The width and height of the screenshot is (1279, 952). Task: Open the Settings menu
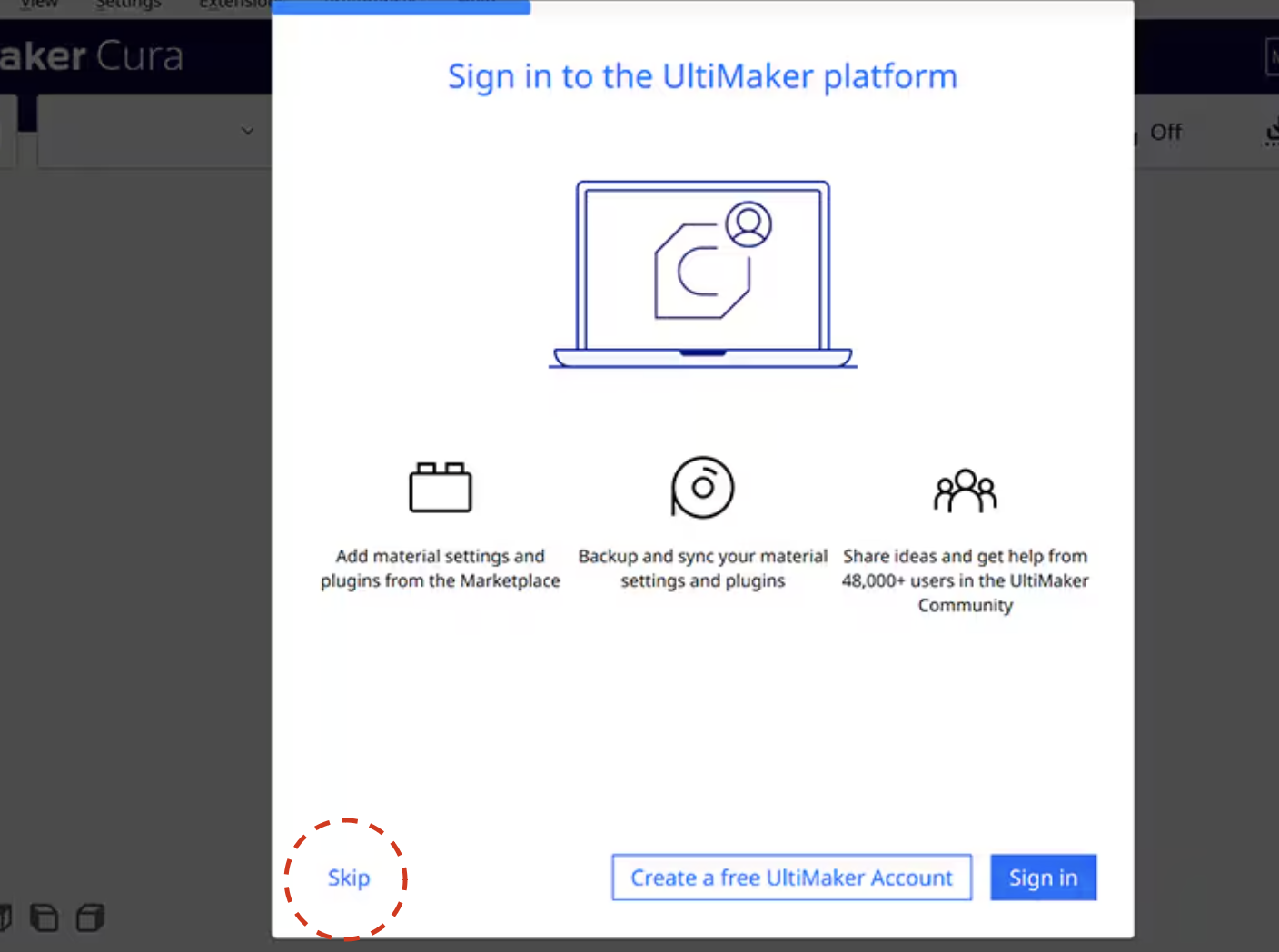(128, 5)
